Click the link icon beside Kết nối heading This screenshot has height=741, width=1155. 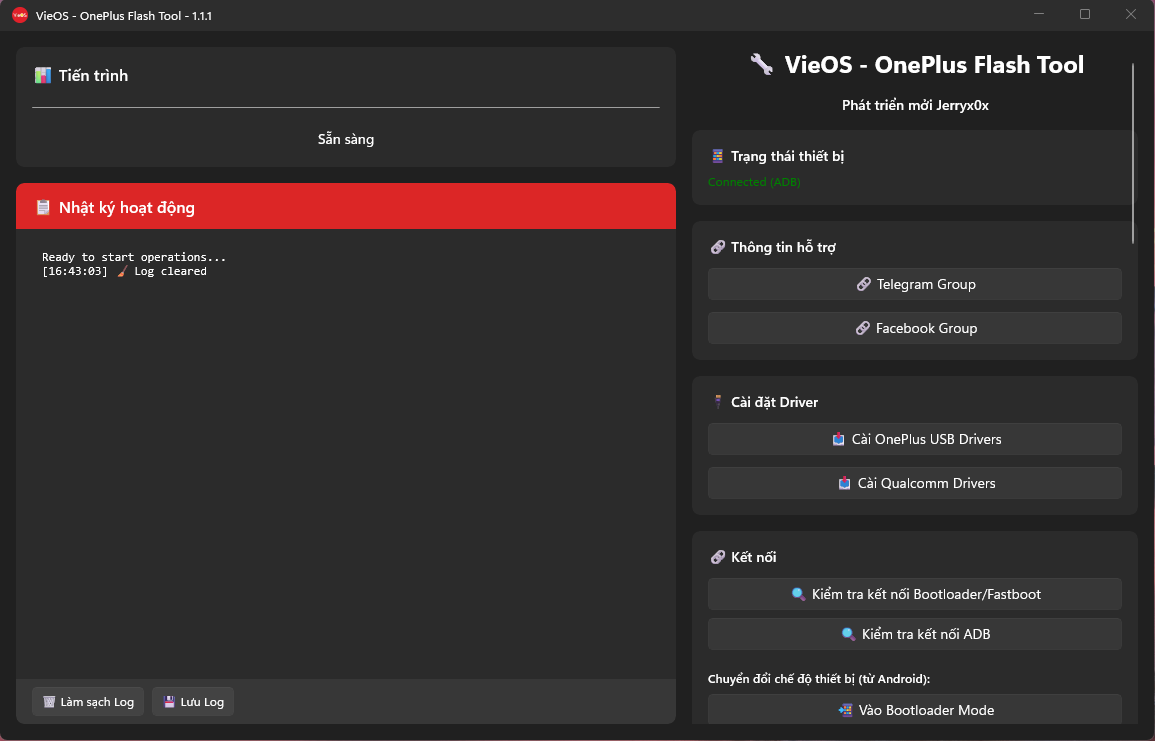click(717, 557)
